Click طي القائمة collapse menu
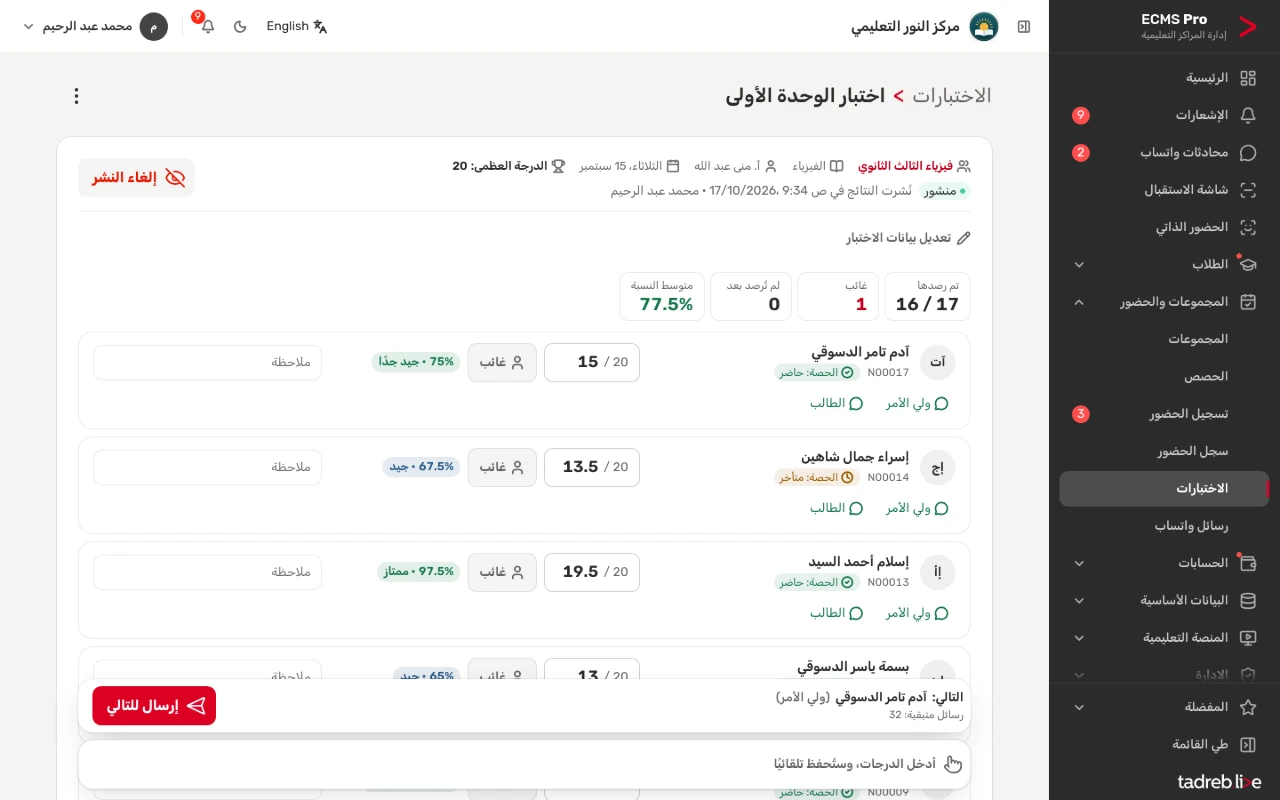Screen dimensions: 1280x800 click(x=1164, y=745)
